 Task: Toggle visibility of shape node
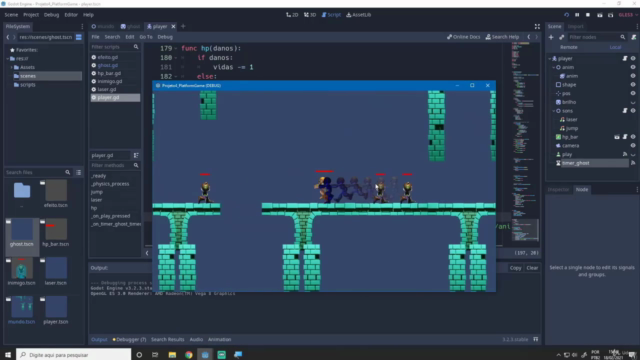633,84
